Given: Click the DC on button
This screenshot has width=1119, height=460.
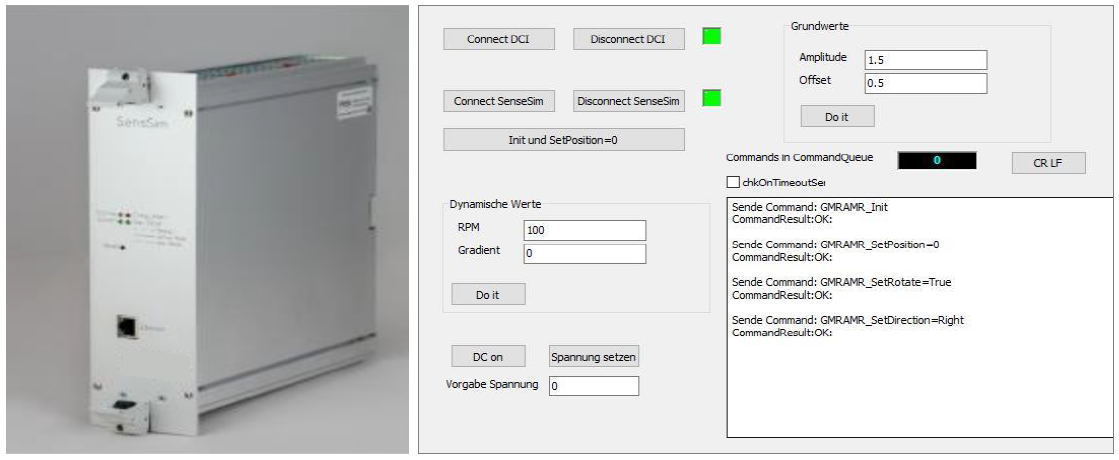Looking at the screenshot, I should pos(488,356).
